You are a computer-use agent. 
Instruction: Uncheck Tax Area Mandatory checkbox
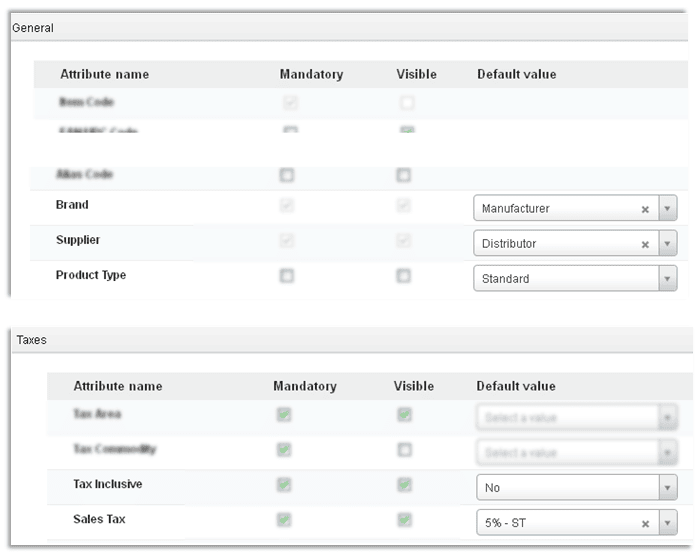coord(284,415)
